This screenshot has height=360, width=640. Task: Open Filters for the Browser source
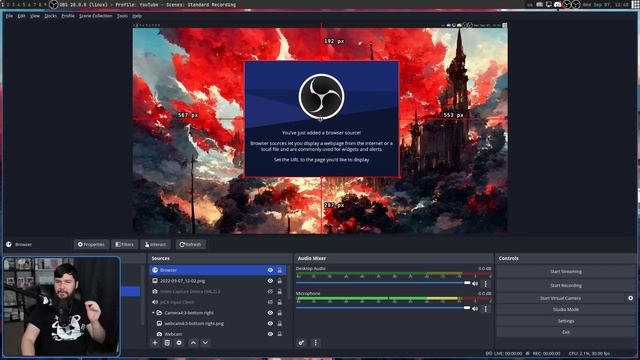pyautogui.click(x=124, y=244)
